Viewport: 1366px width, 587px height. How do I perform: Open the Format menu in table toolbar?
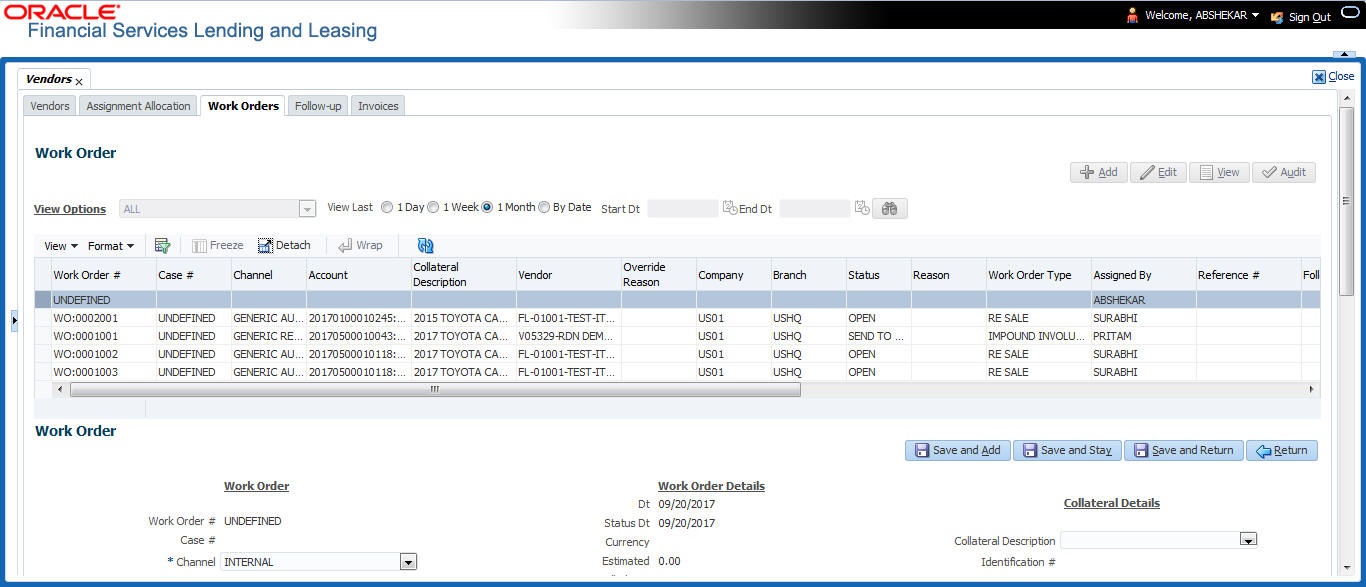(110, 246)
